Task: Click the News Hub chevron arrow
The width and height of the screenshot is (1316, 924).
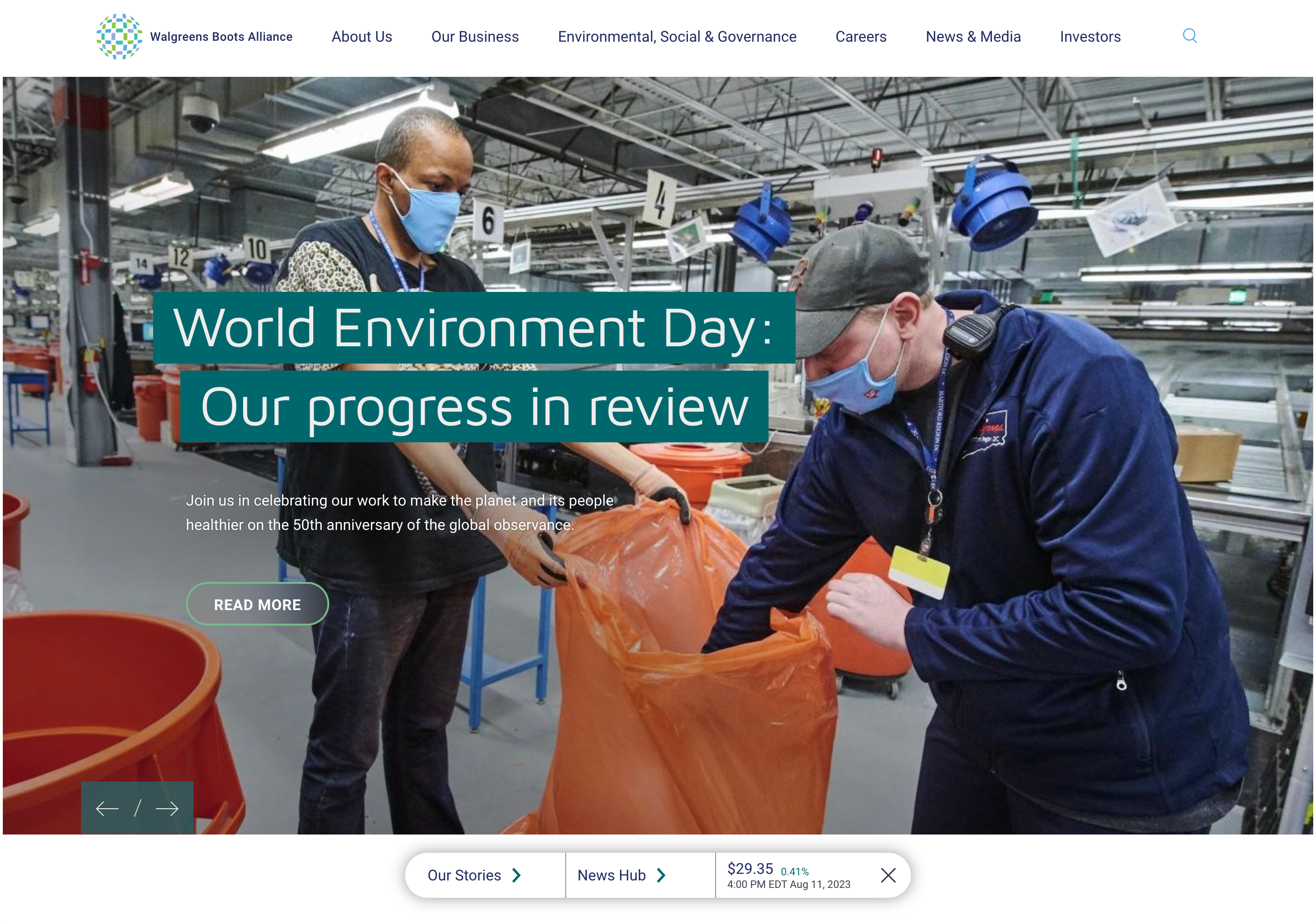Action: (661, 875)
